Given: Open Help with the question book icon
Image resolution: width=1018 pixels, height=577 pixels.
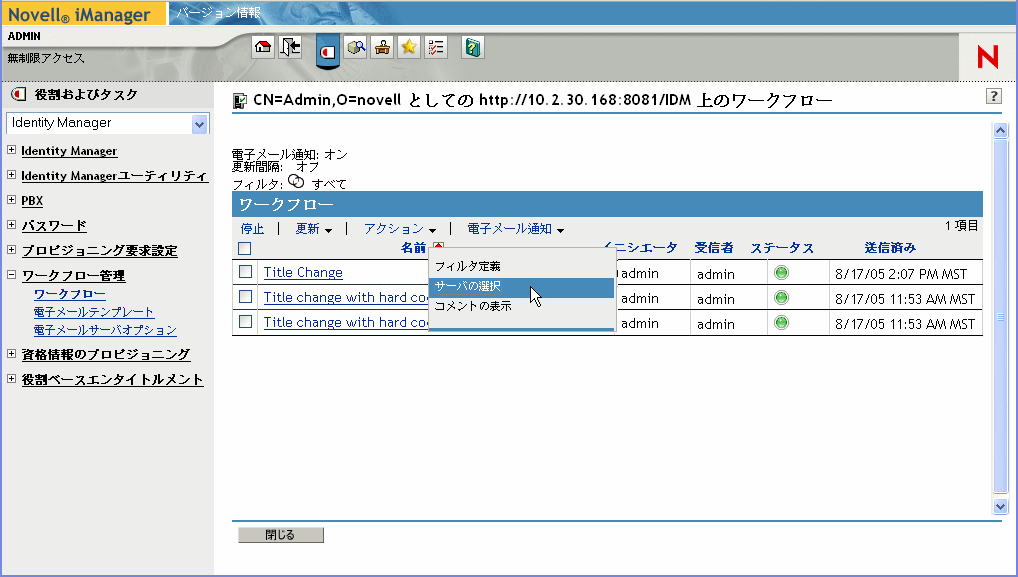Looking at the screenshot, I should pos(473,47).
